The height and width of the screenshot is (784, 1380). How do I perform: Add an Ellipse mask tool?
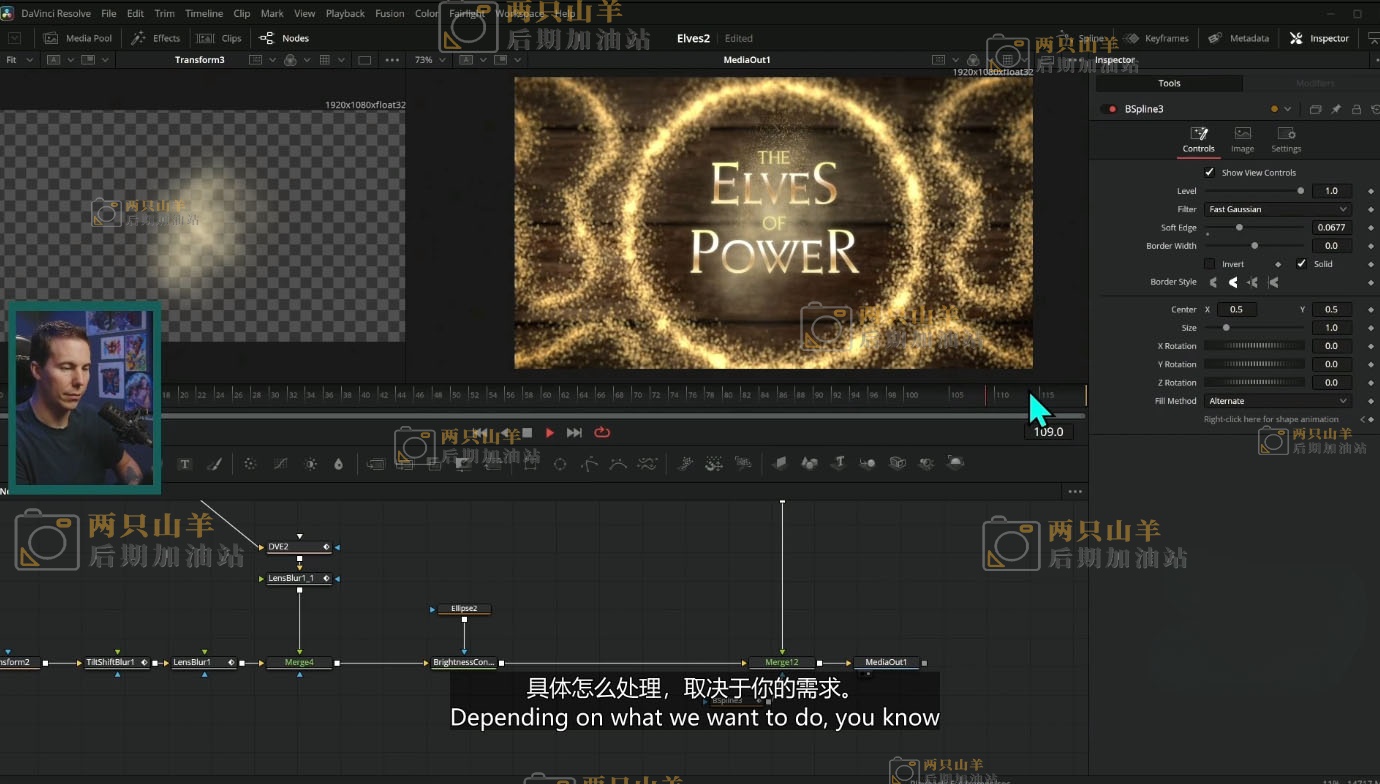tap(560, 464)
